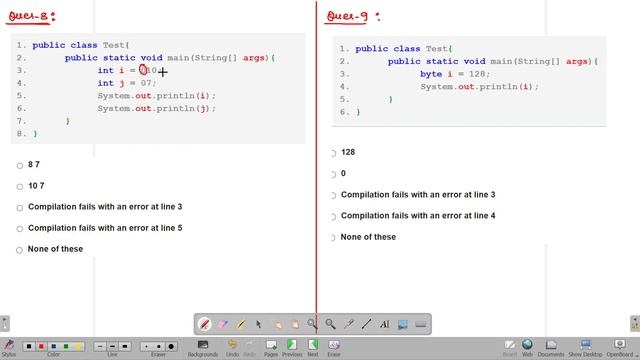640x360 pixels.
Task: Click the capture screen area tool
Action: pos(402,324)
